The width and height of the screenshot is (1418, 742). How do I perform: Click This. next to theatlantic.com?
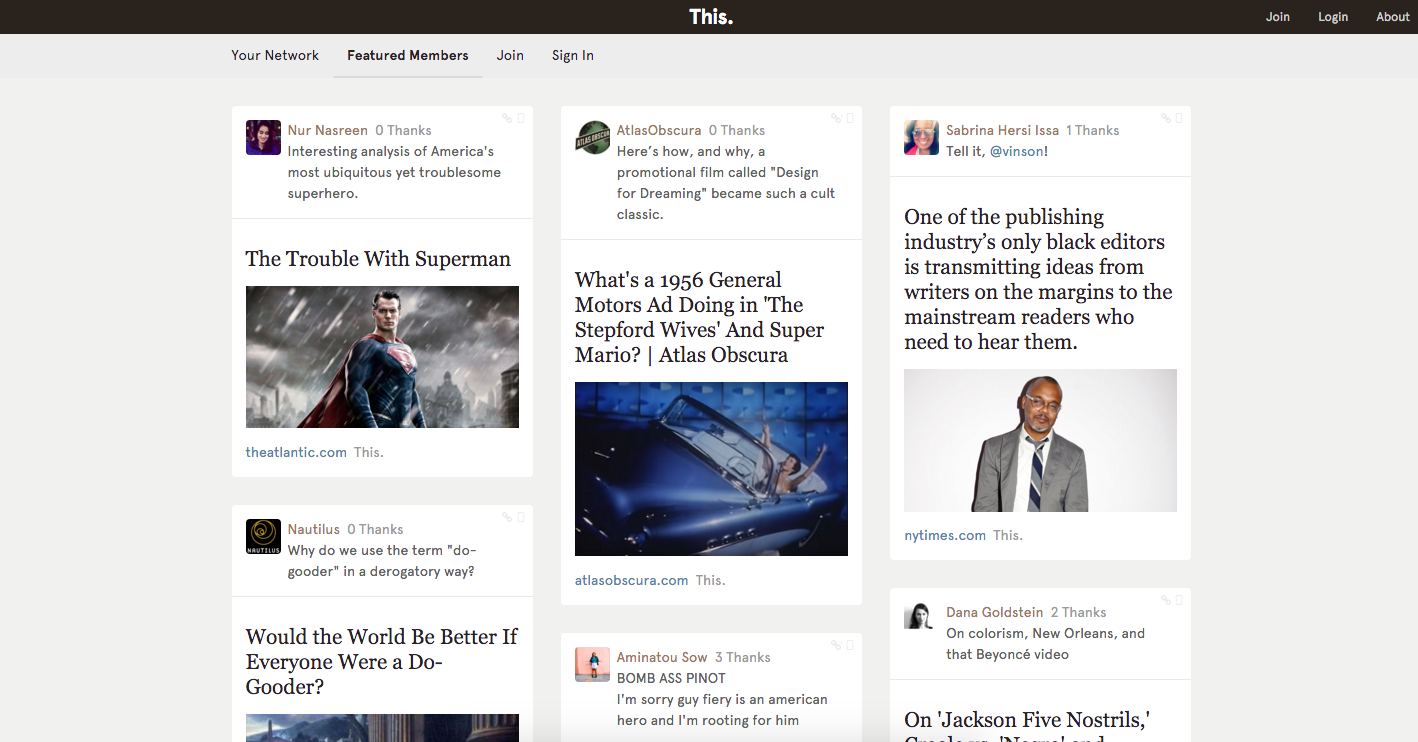click(368, 453)
